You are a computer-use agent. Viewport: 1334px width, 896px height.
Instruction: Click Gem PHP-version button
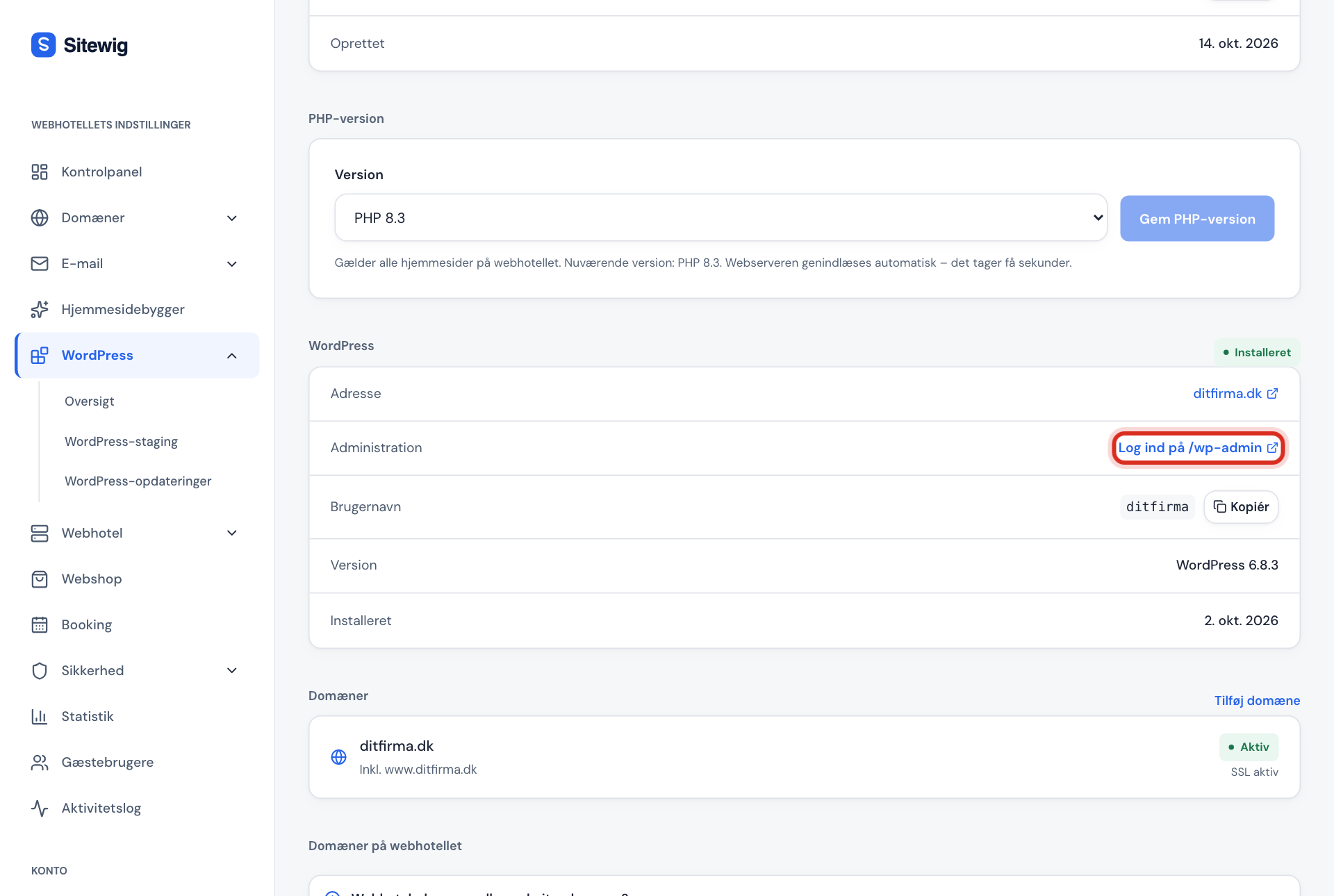click(x=1197, y=218)
